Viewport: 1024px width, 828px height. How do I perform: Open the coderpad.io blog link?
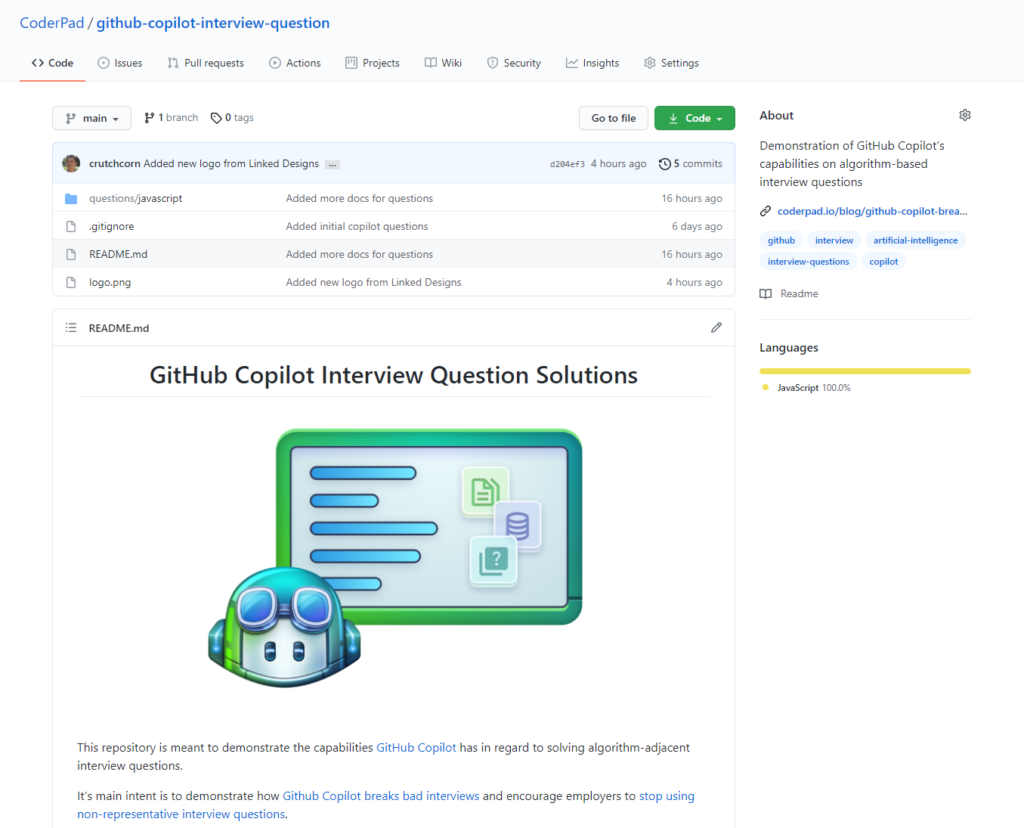click(871, 211)
